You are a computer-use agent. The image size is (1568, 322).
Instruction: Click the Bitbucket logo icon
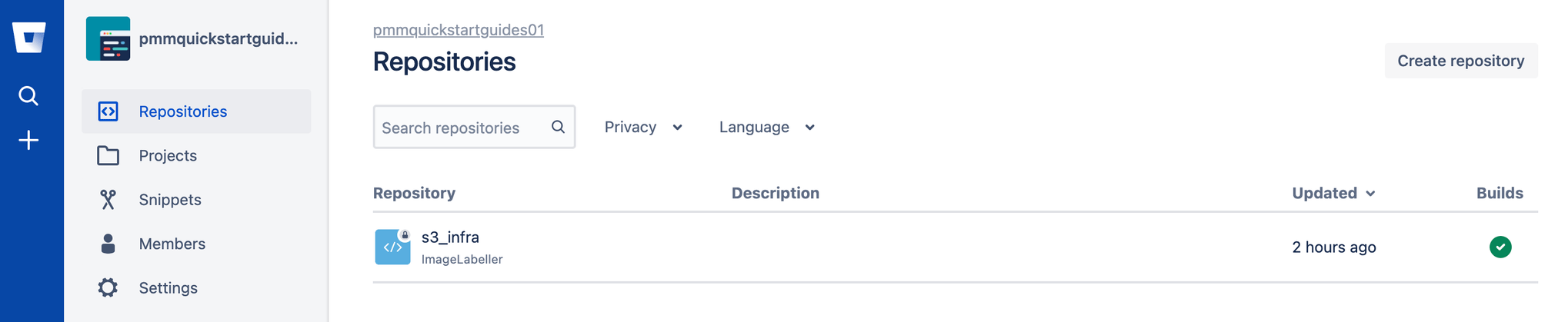click(29, 37)
